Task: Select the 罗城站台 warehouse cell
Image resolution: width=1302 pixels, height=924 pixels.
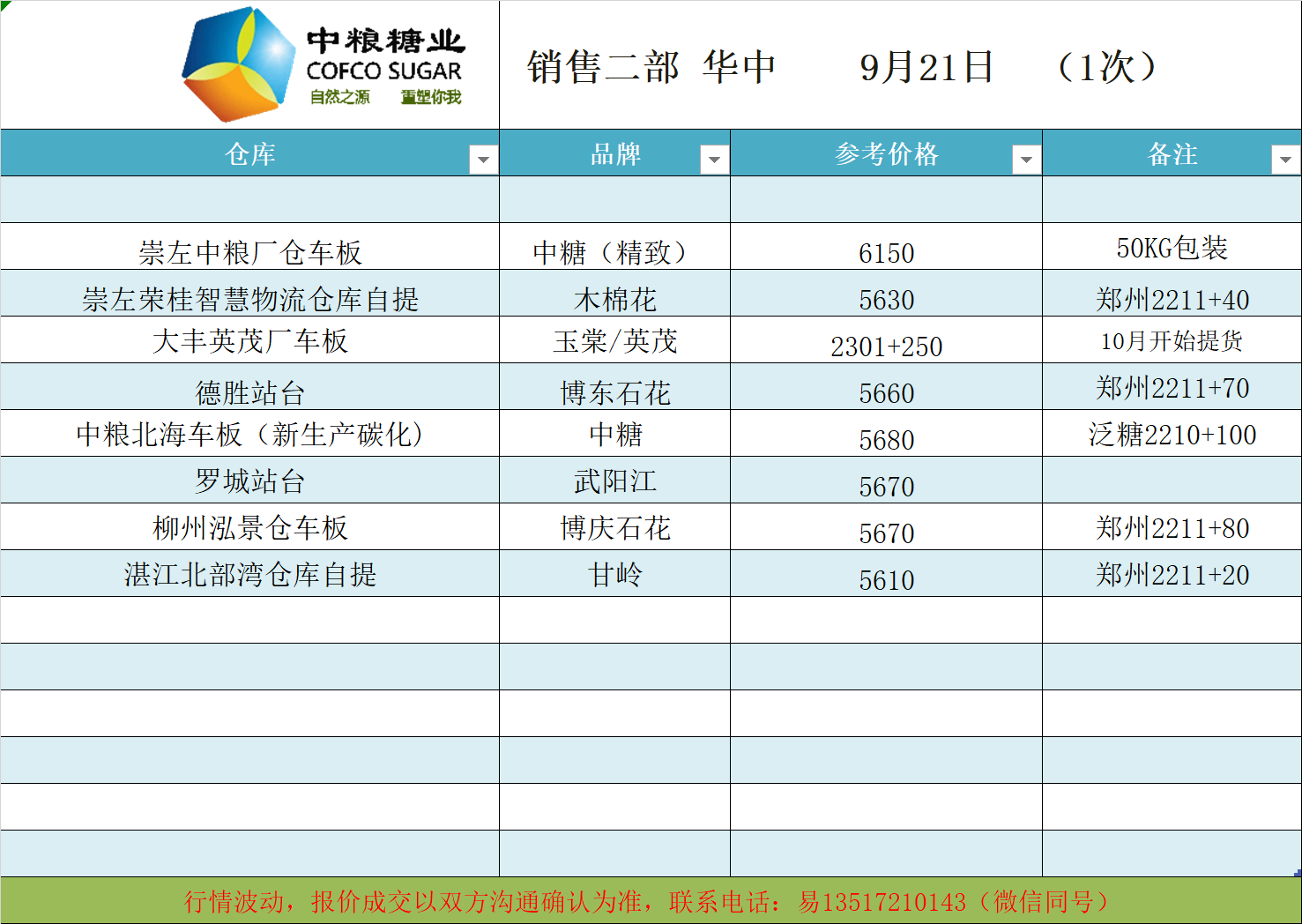Action: pyautogui.click(x=250, y=481)
